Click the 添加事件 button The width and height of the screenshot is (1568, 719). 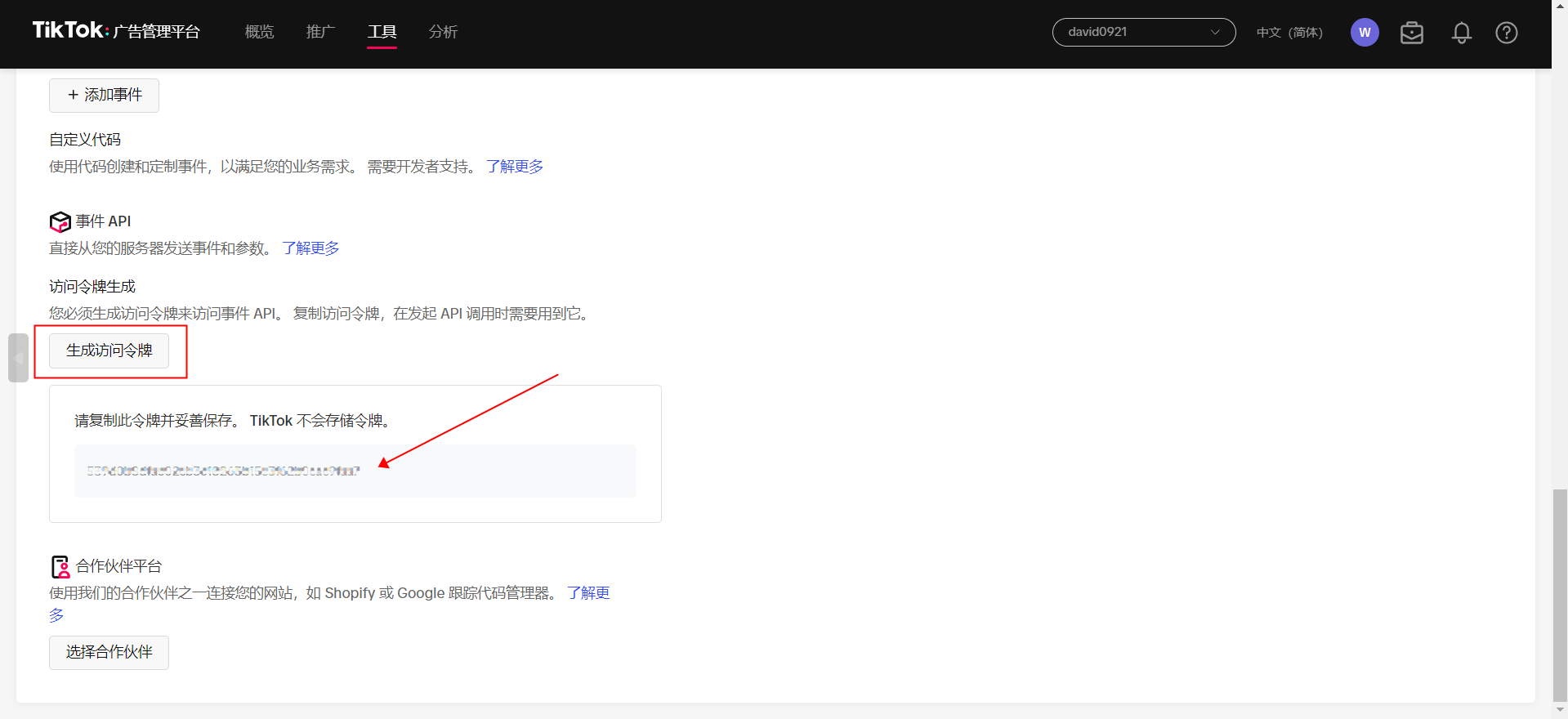[104, 95]
